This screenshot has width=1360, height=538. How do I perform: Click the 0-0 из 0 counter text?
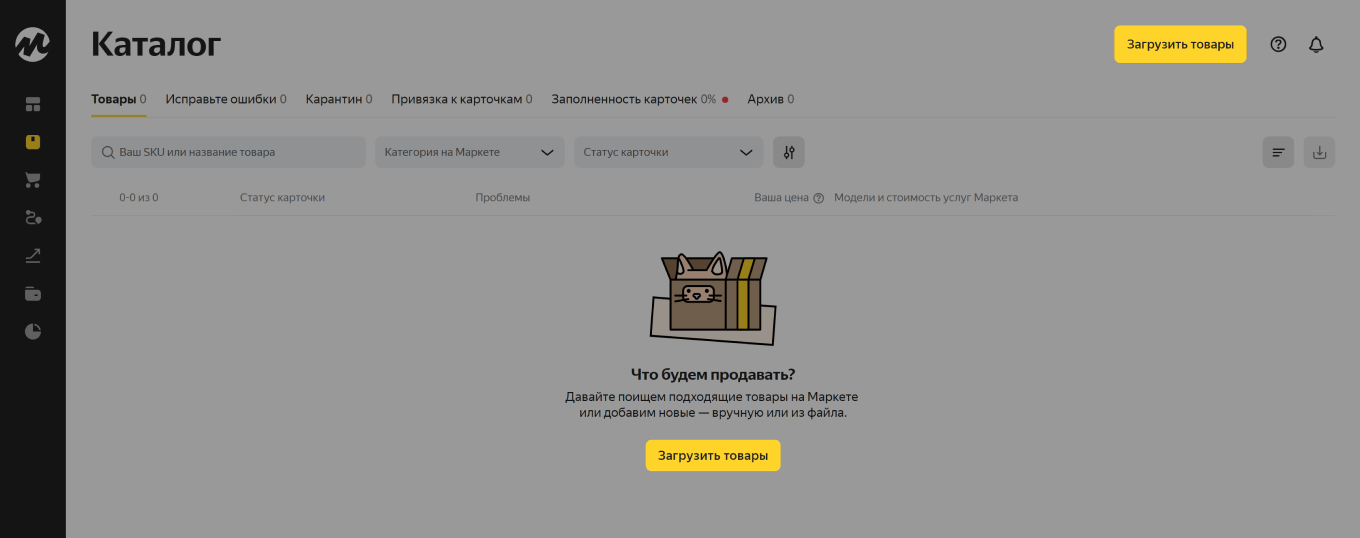click(139, 197)
